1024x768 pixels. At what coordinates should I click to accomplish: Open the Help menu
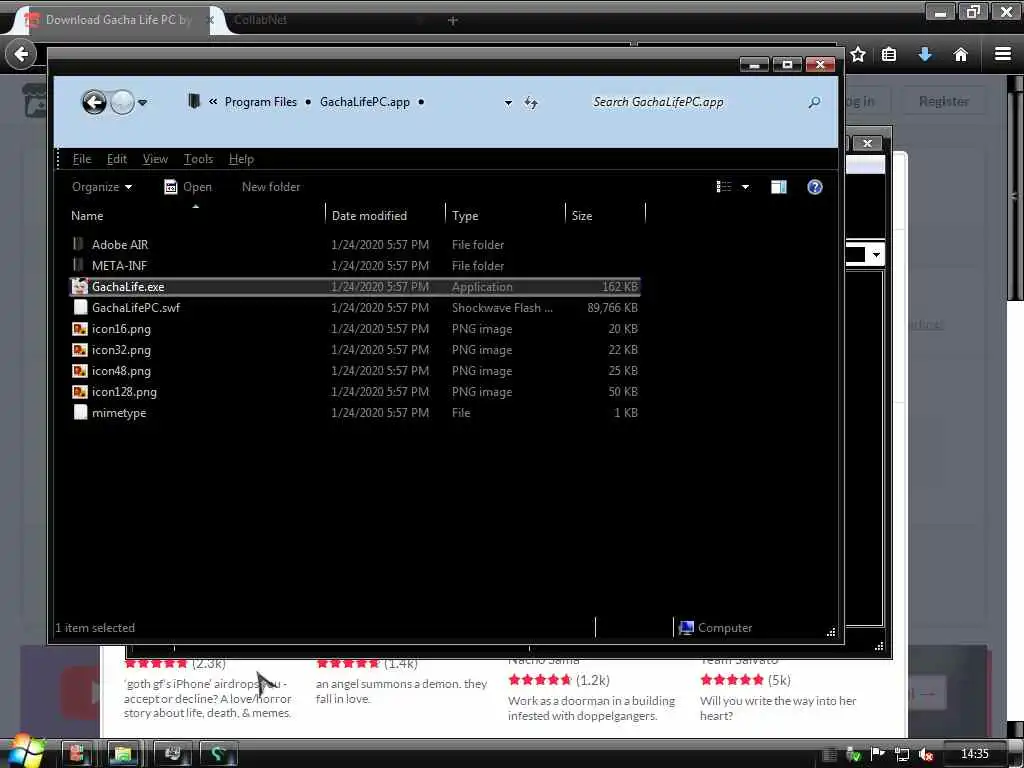click(x=241, y=159)
